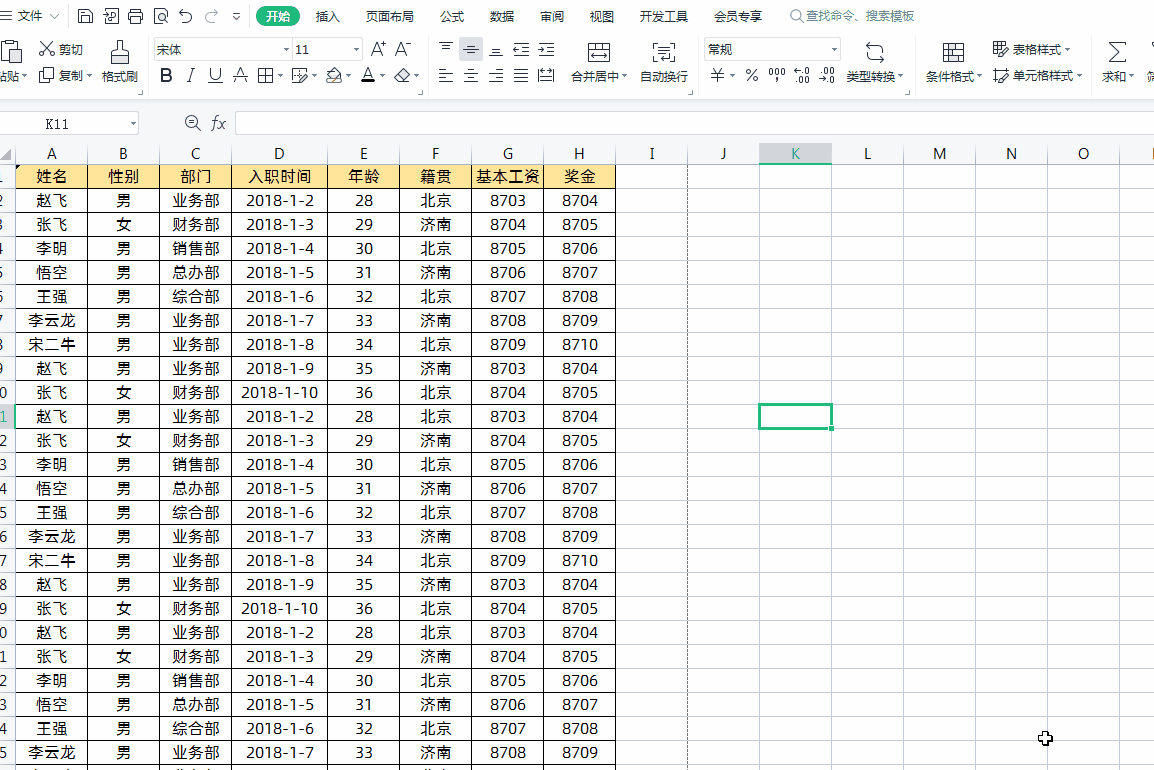Click the Print icon
Screen dimensions: 1154x770
(135, 16)
